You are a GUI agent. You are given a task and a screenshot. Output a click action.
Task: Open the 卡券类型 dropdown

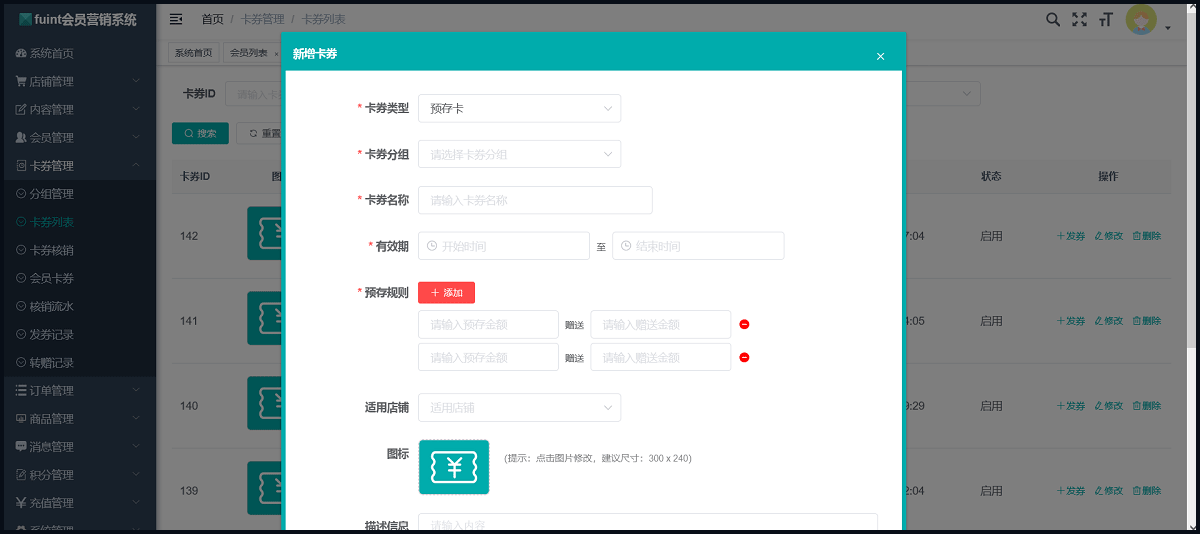519,108
